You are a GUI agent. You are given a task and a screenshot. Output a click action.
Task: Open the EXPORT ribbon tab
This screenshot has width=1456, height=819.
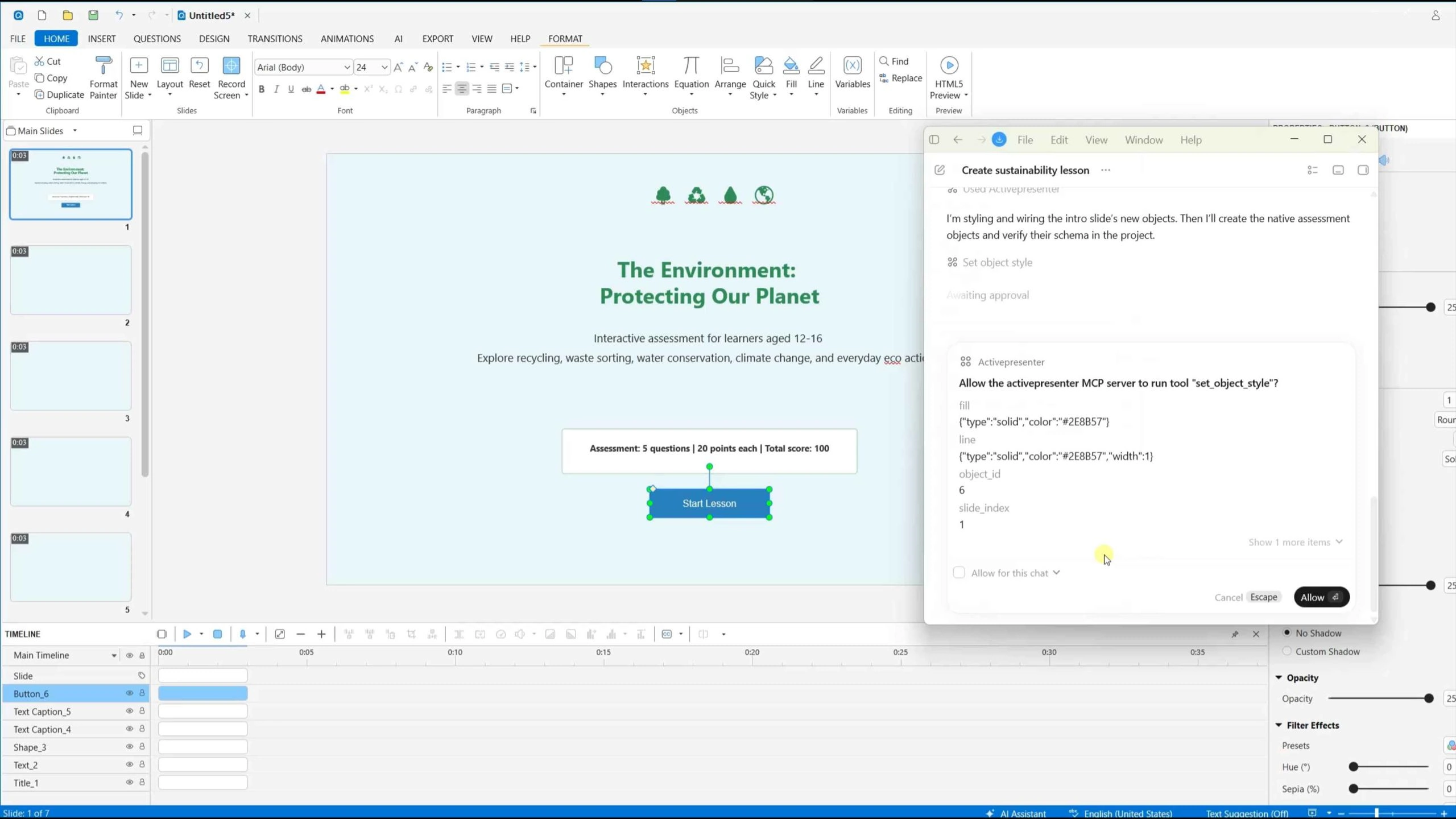[437, 39]
